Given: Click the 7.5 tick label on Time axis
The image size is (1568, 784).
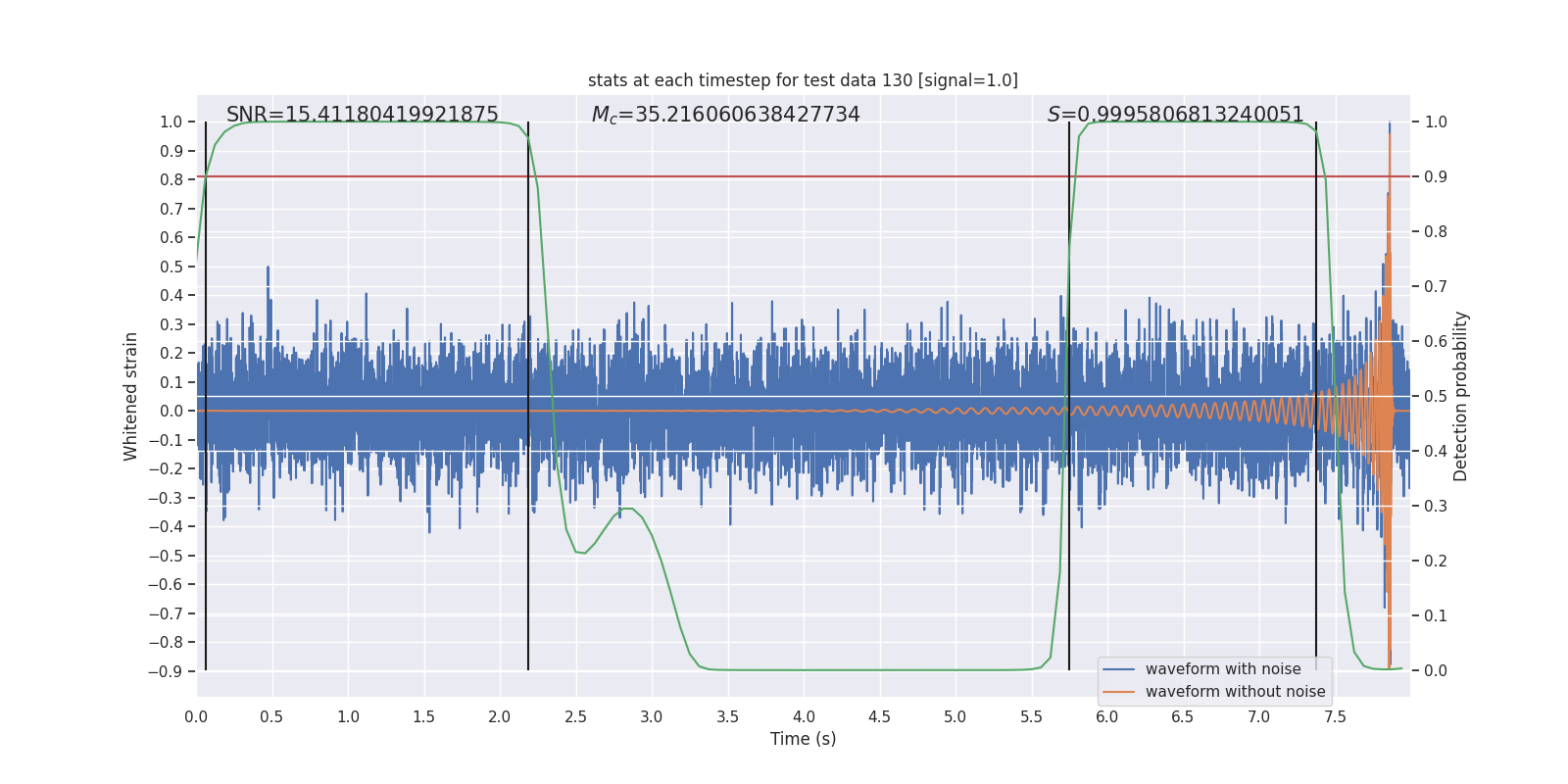Looking at the screenshot, I should [1335, 716].
